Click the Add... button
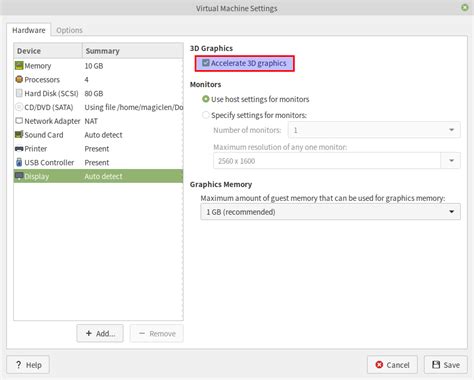The height and width of the screenshot is (380, 474). 100,333
